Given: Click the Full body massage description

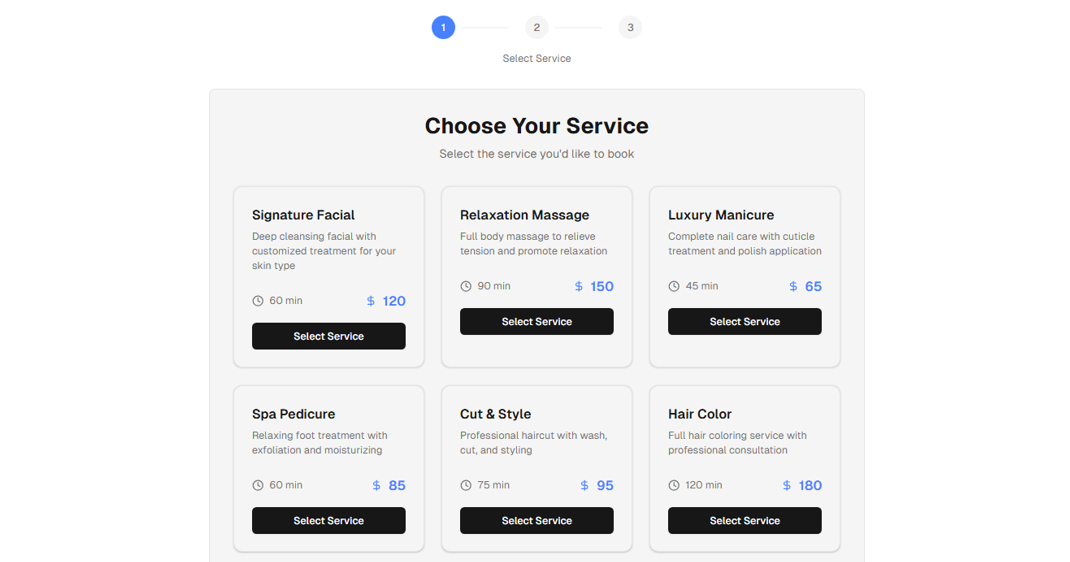Looking at the screenshot, I should click(x=534, y=243).
